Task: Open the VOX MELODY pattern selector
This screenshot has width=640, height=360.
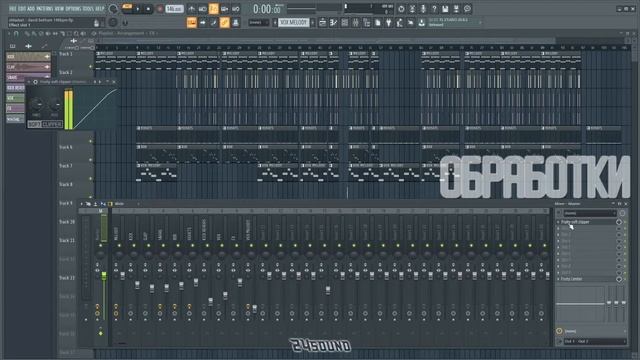Action: [293, 22]
